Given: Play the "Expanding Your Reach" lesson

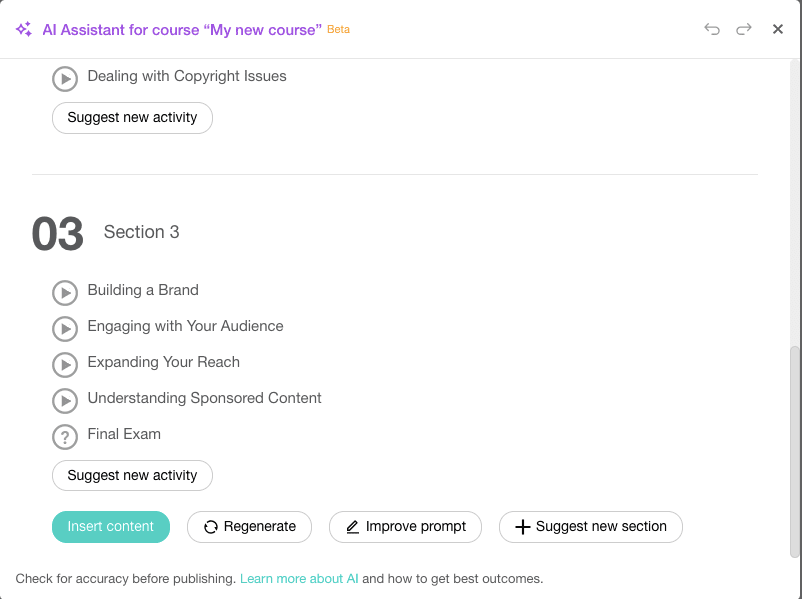Looking at the screenshot, I should [x=65, y=364].
